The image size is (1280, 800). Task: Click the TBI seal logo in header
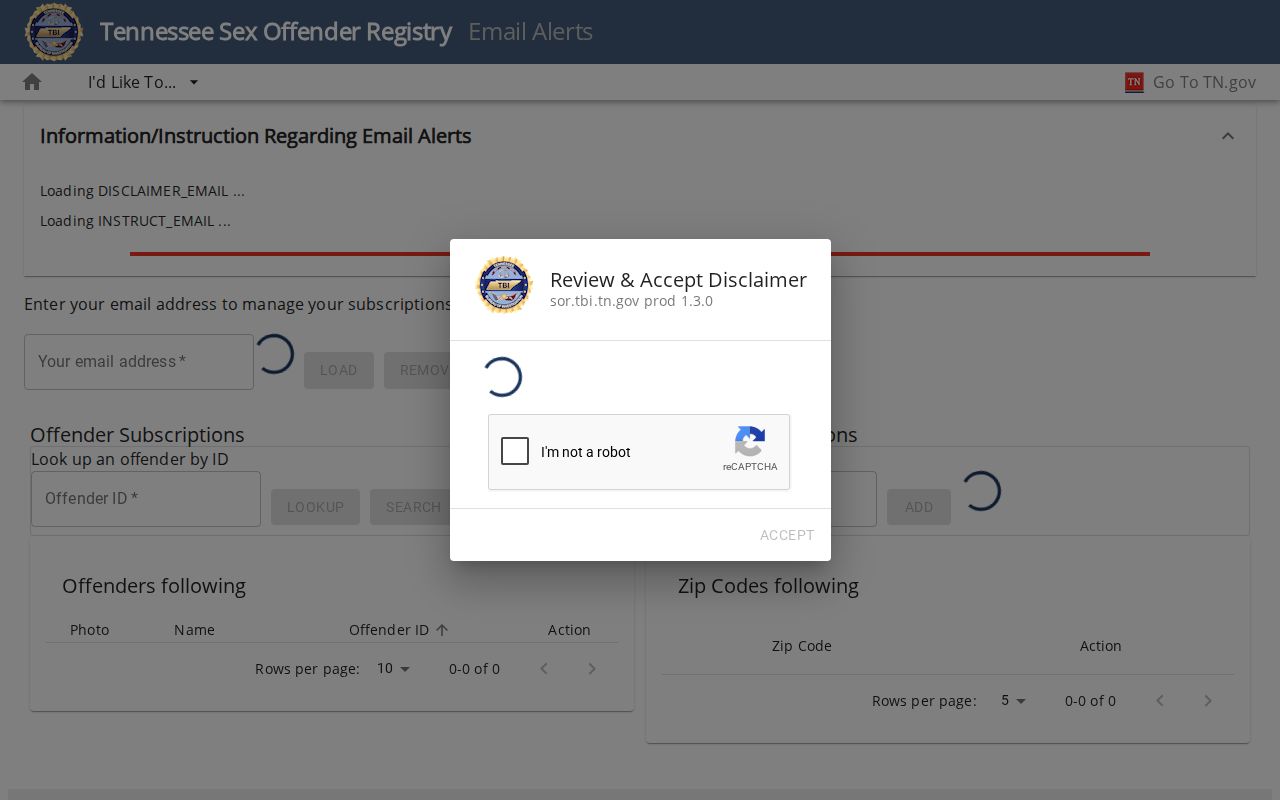(x=54, y=32)
